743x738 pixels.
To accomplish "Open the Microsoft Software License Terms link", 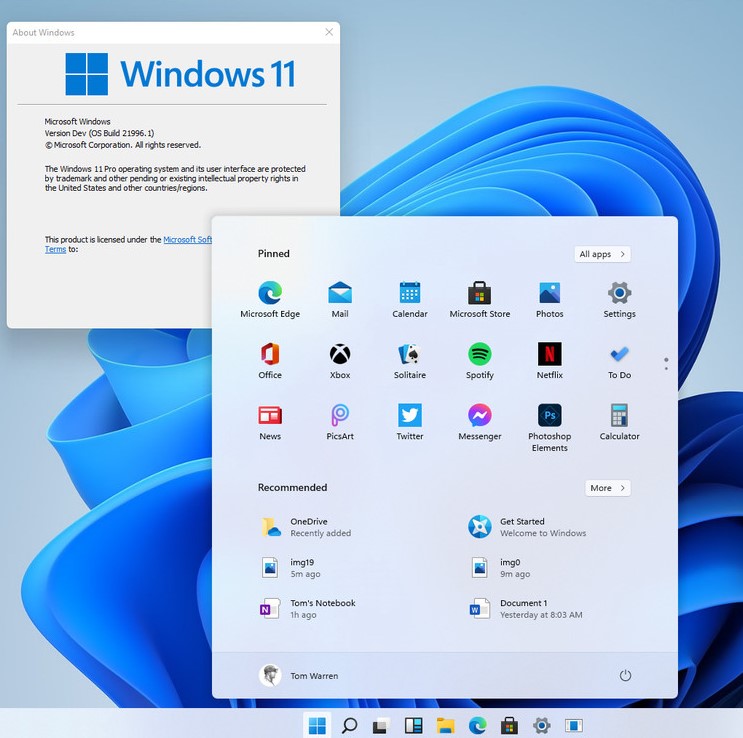I will click(x=187, y=240).
